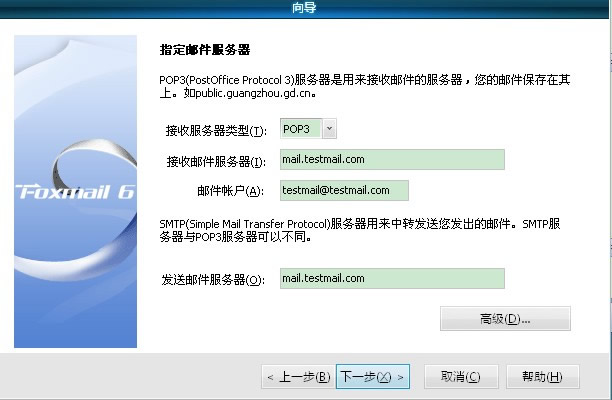The image size is (612, 400).
Task: Click the 接收邮件服务器(I) label
Action: tap(217, 162)
